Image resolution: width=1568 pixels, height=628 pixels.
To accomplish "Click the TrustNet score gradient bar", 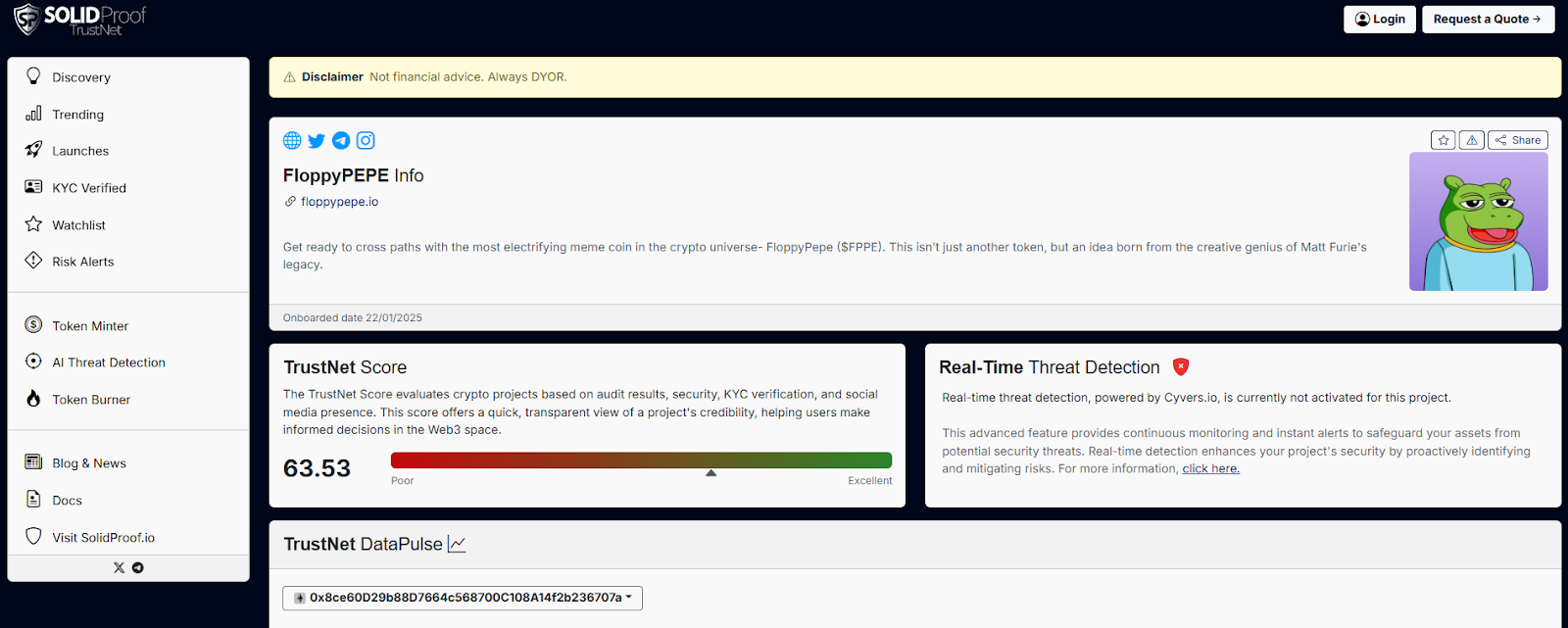I will 641,459.
